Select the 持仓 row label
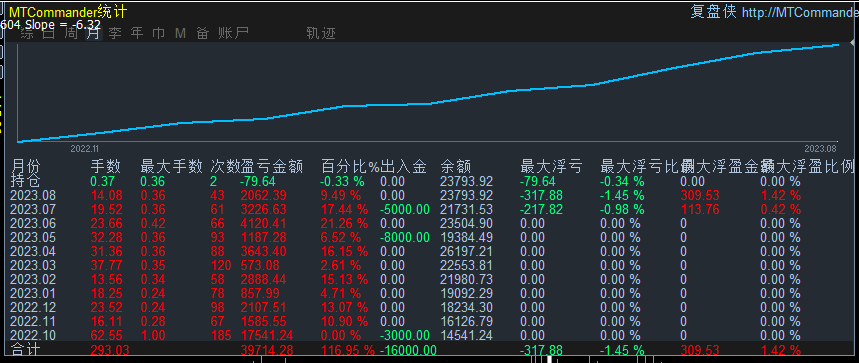Viewport: 859px width, 363px height. [25, 181]
